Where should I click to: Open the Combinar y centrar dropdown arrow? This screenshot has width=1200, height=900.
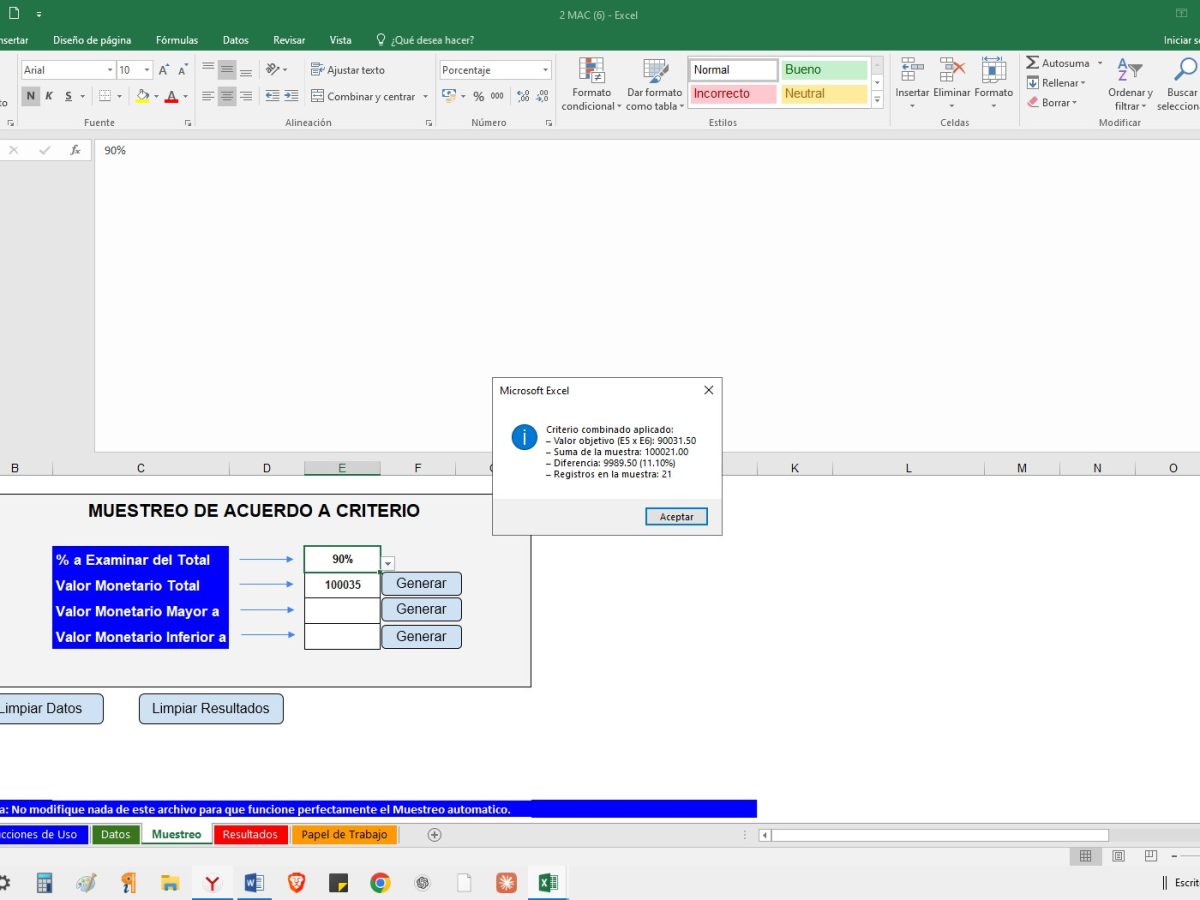(x=425, y=97)
